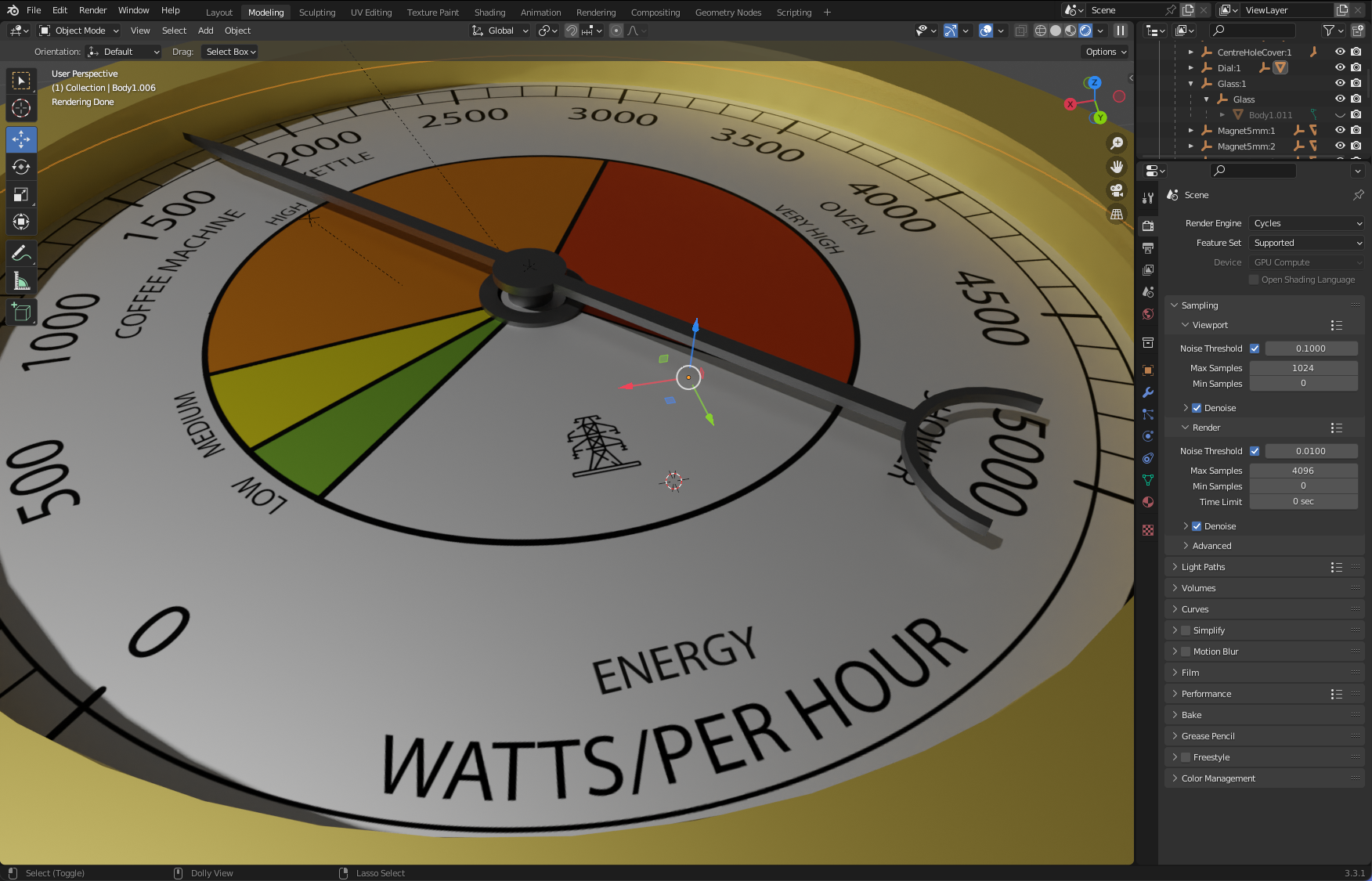Click the viewport zoom magnifier icon
This screenshot has width=1372, height=881.
(1117, 143)
